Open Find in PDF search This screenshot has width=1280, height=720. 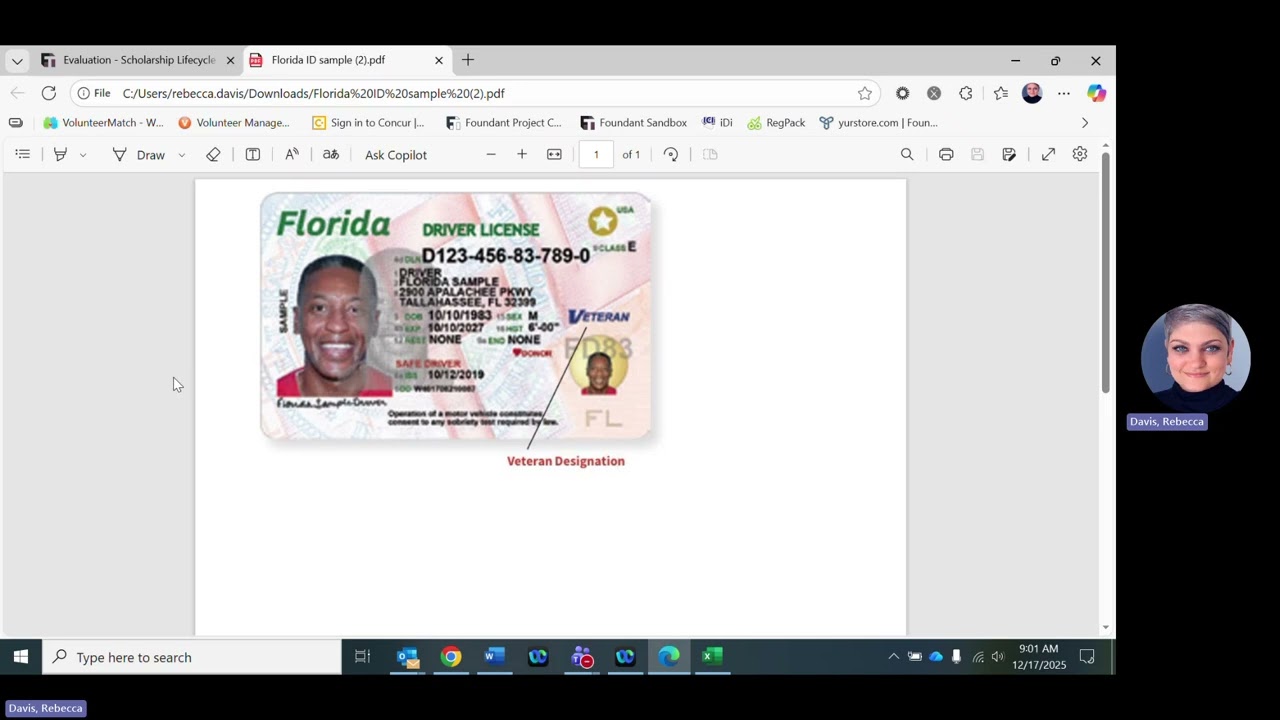point(907,154)
